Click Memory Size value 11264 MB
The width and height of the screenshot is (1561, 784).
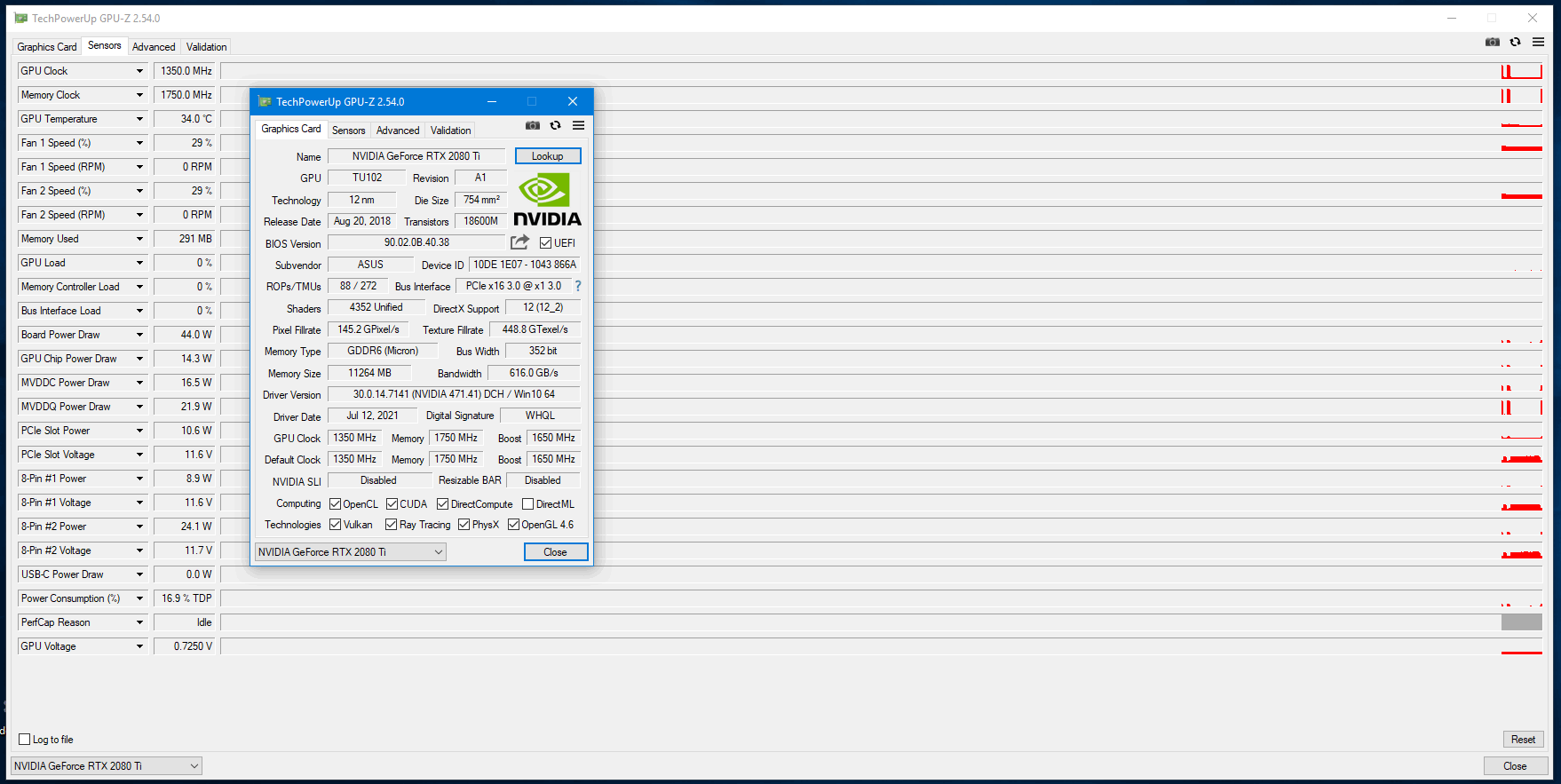pos(370,373)
